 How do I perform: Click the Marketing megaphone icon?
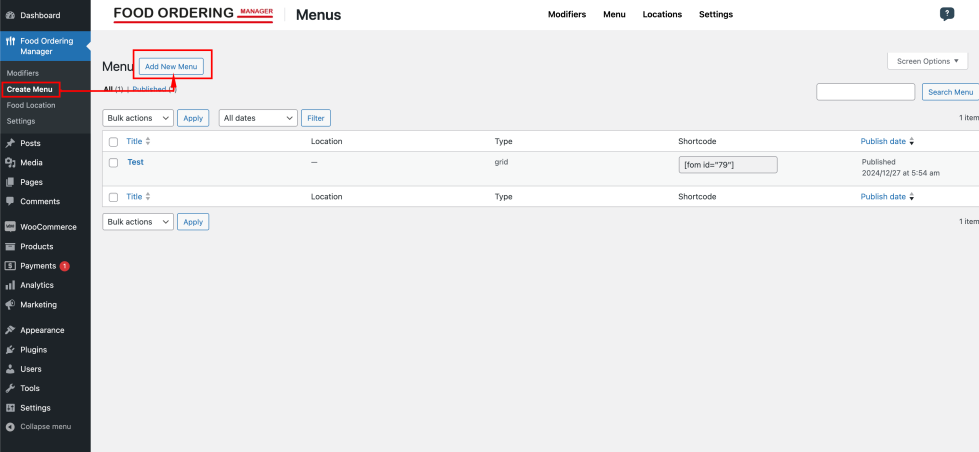[10, 305]
